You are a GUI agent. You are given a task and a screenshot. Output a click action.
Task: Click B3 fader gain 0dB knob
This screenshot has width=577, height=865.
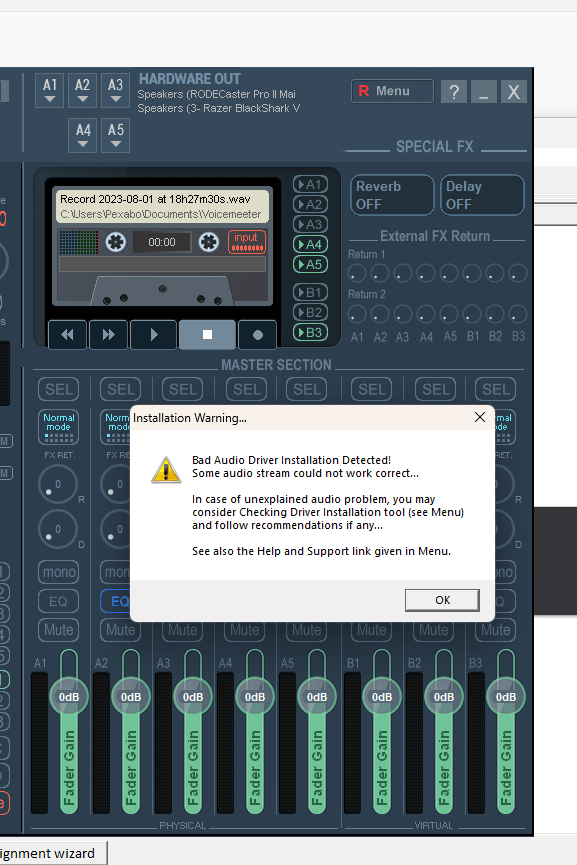[506, 697]
